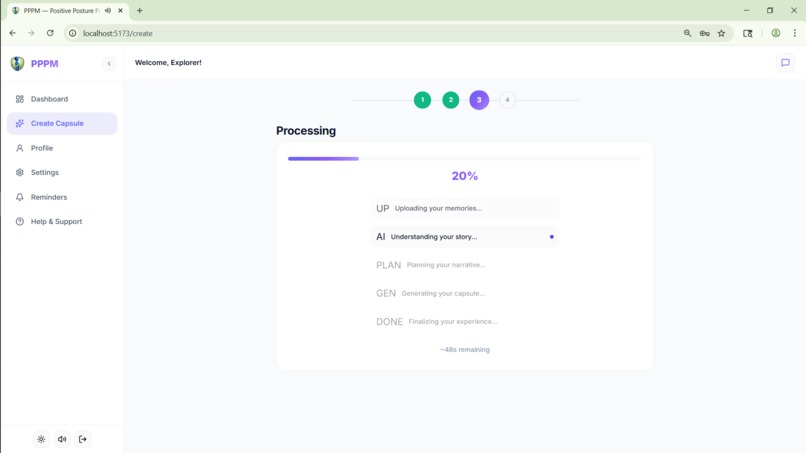Reload the page
Image resolution: width=806 pixels, height=453 pixels.
pyautogui.click(x=50, y=33)
